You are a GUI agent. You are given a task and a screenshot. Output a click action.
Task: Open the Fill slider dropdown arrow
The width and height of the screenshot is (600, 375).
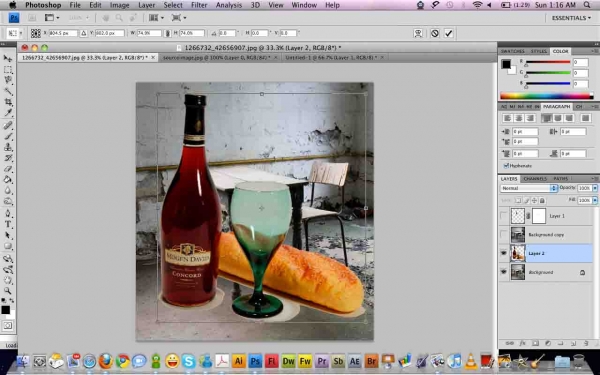pos(595,200)
